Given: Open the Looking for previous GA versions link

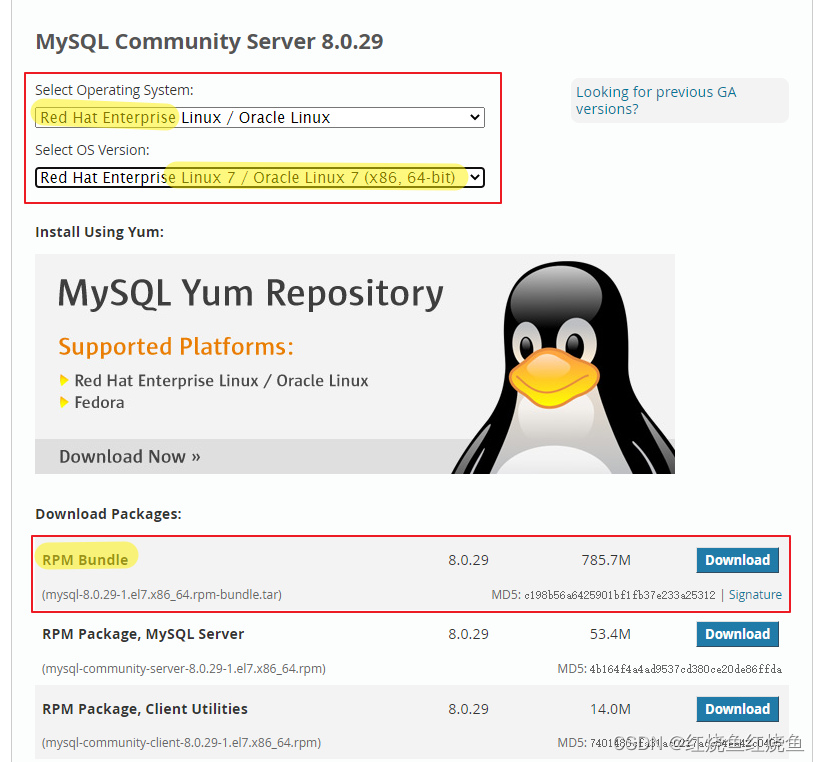Looking at the screenshot, I should point(655,101).
